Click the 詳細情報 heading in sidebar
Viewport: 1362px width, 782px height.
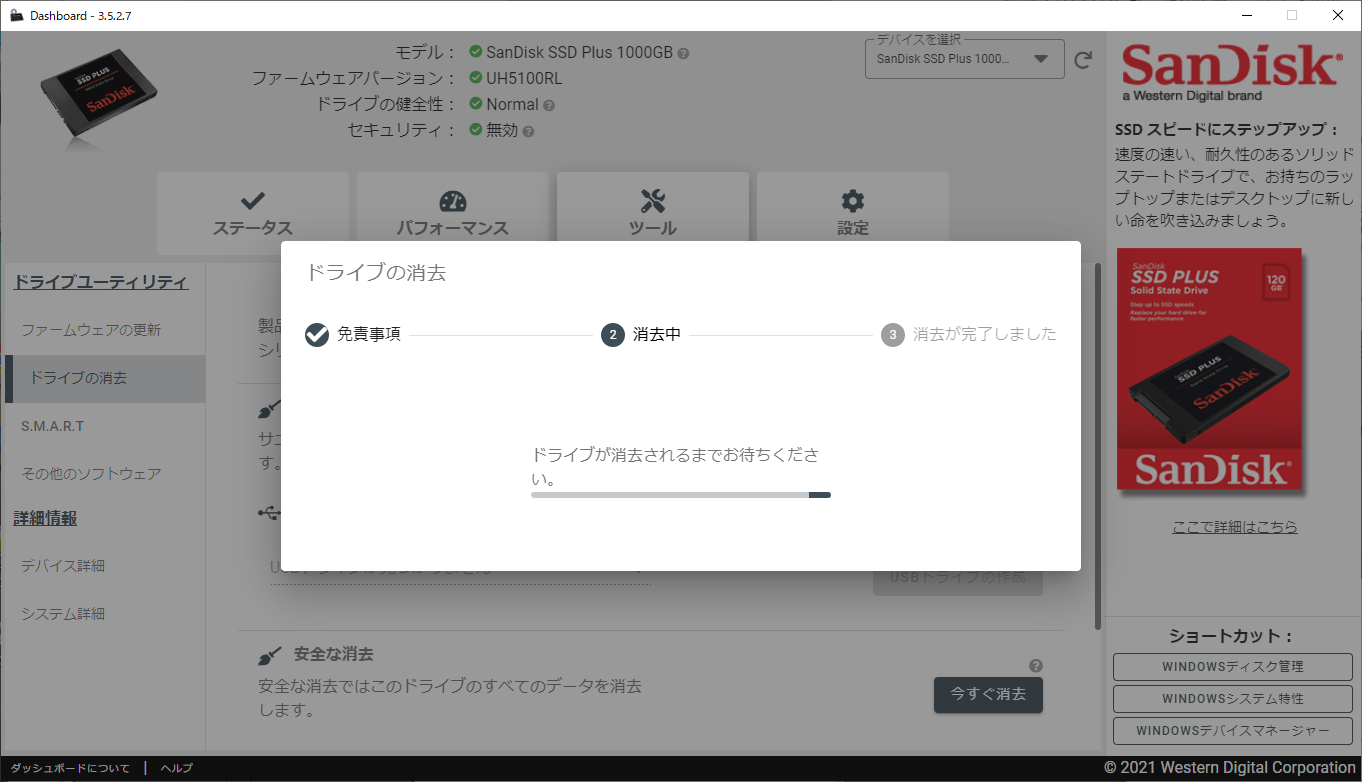click(45, 519)
